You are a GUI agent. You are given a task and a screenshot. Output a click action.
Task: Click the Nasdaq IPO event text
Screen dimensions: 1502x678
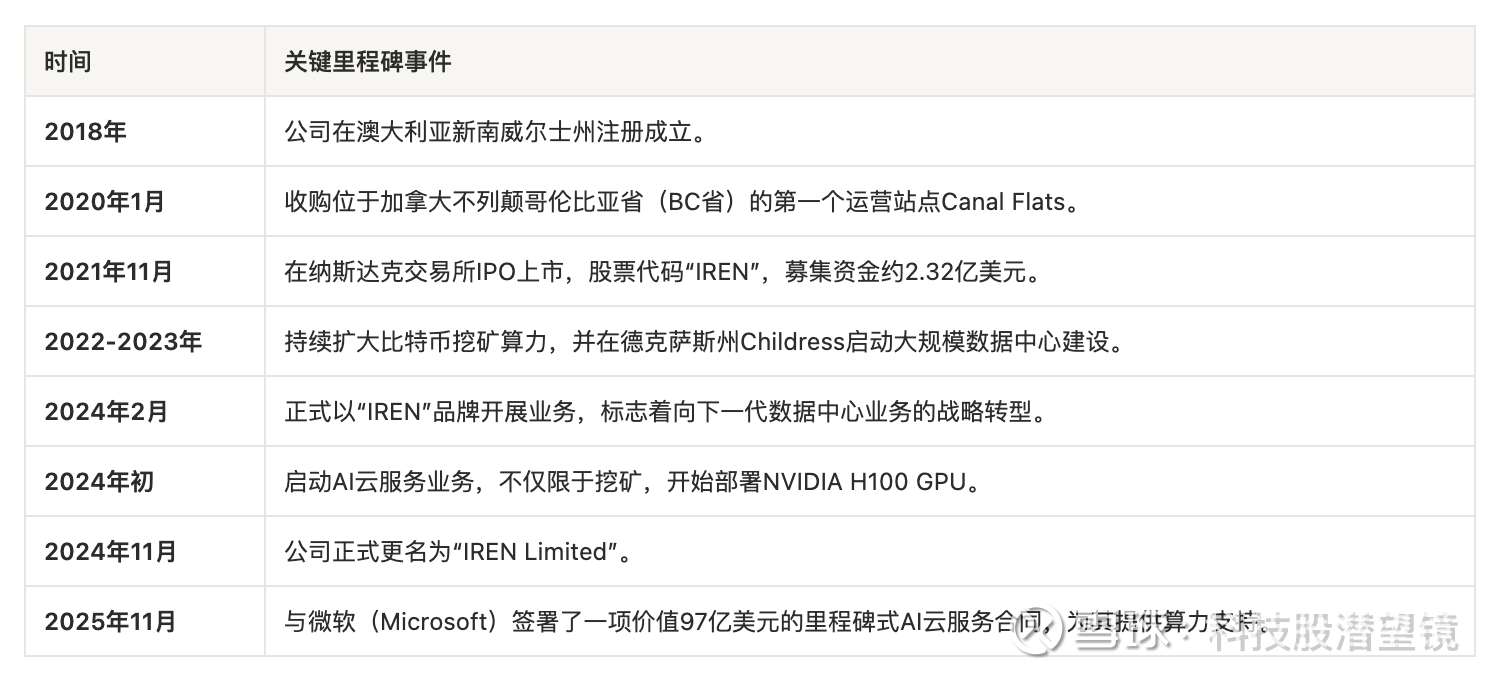coord(663,272)
